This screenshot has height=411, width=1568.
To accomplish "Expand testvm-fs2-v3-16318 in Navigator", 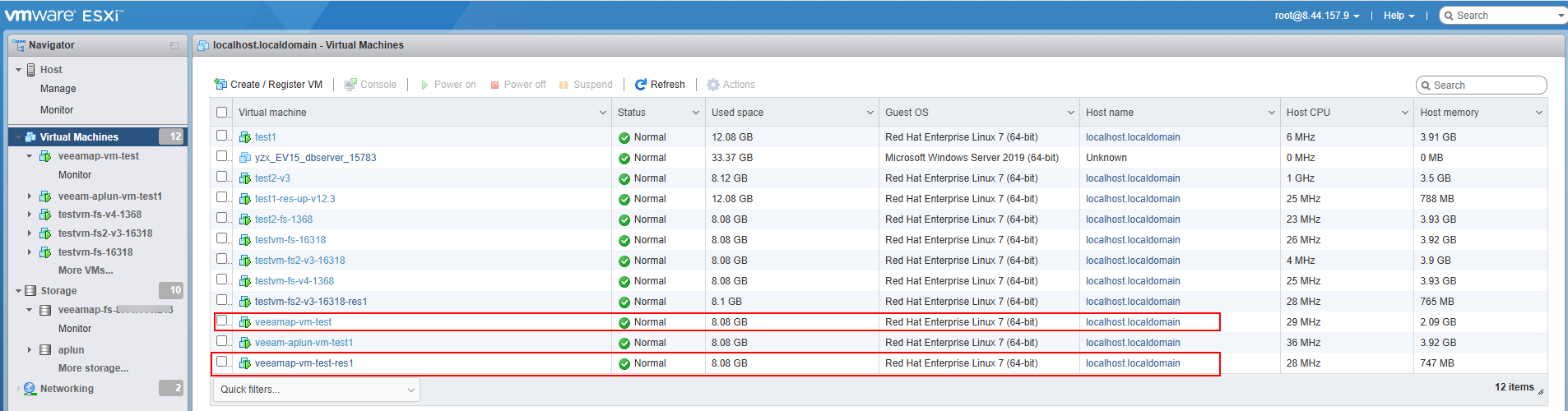I will pos(30,233).
